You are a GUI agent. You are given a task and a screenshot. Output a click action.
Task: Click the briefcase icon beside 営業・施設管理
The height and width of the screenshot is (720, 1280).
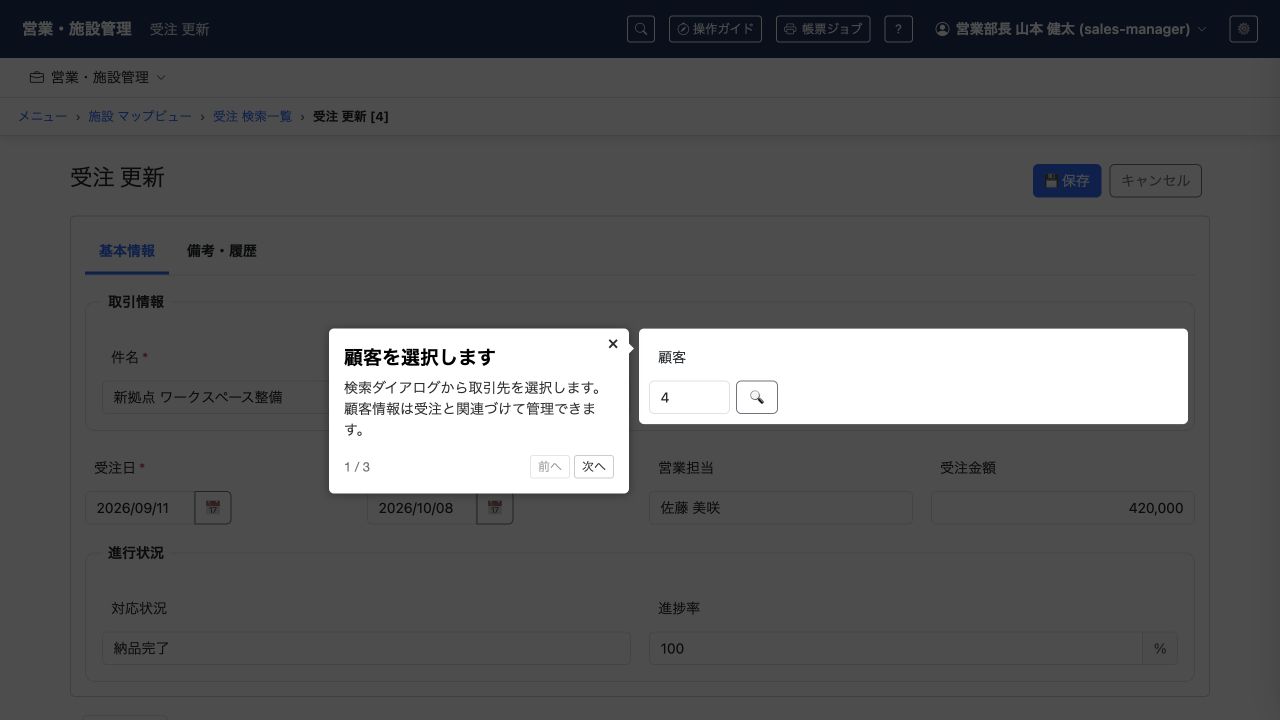(37, 77)
